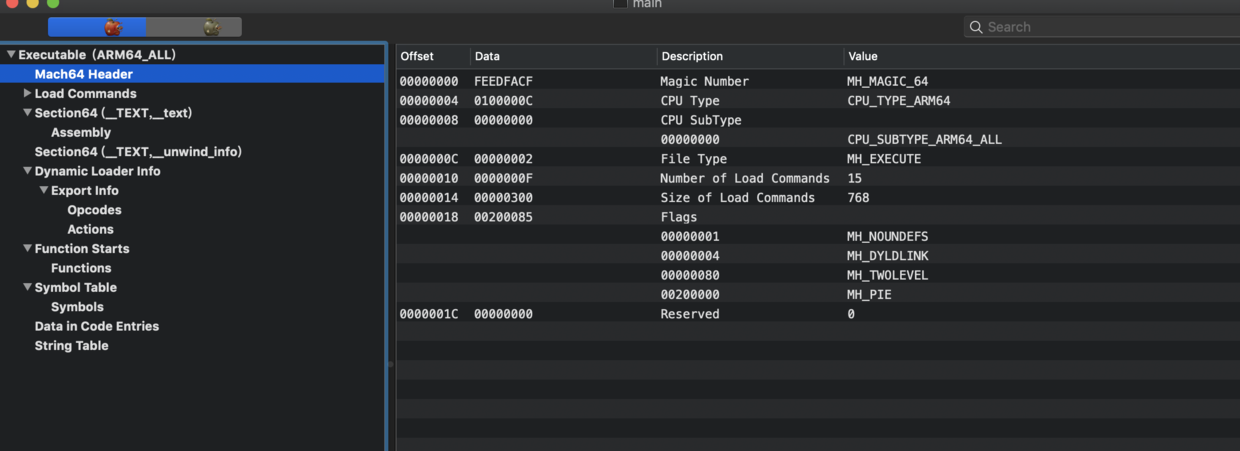This screenshot has height=451, width=1240.
Task: Select the Symbol Table tree item
Action: tap(76, 287)
